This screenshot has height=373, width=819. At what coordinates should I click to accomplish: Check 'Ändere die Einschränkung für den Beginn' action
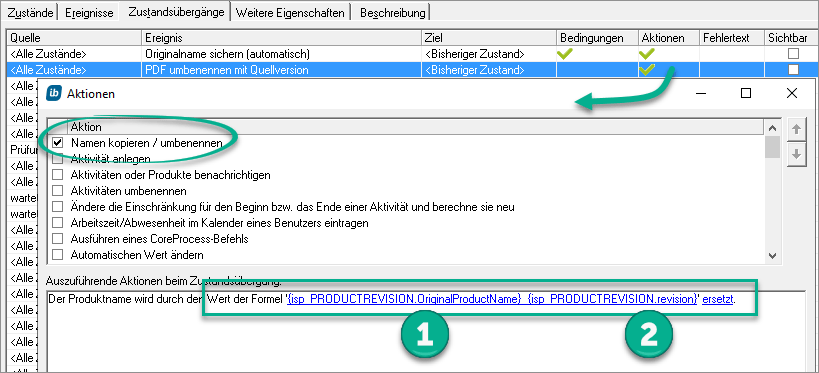pyautogui.click(x=57, y=207)
